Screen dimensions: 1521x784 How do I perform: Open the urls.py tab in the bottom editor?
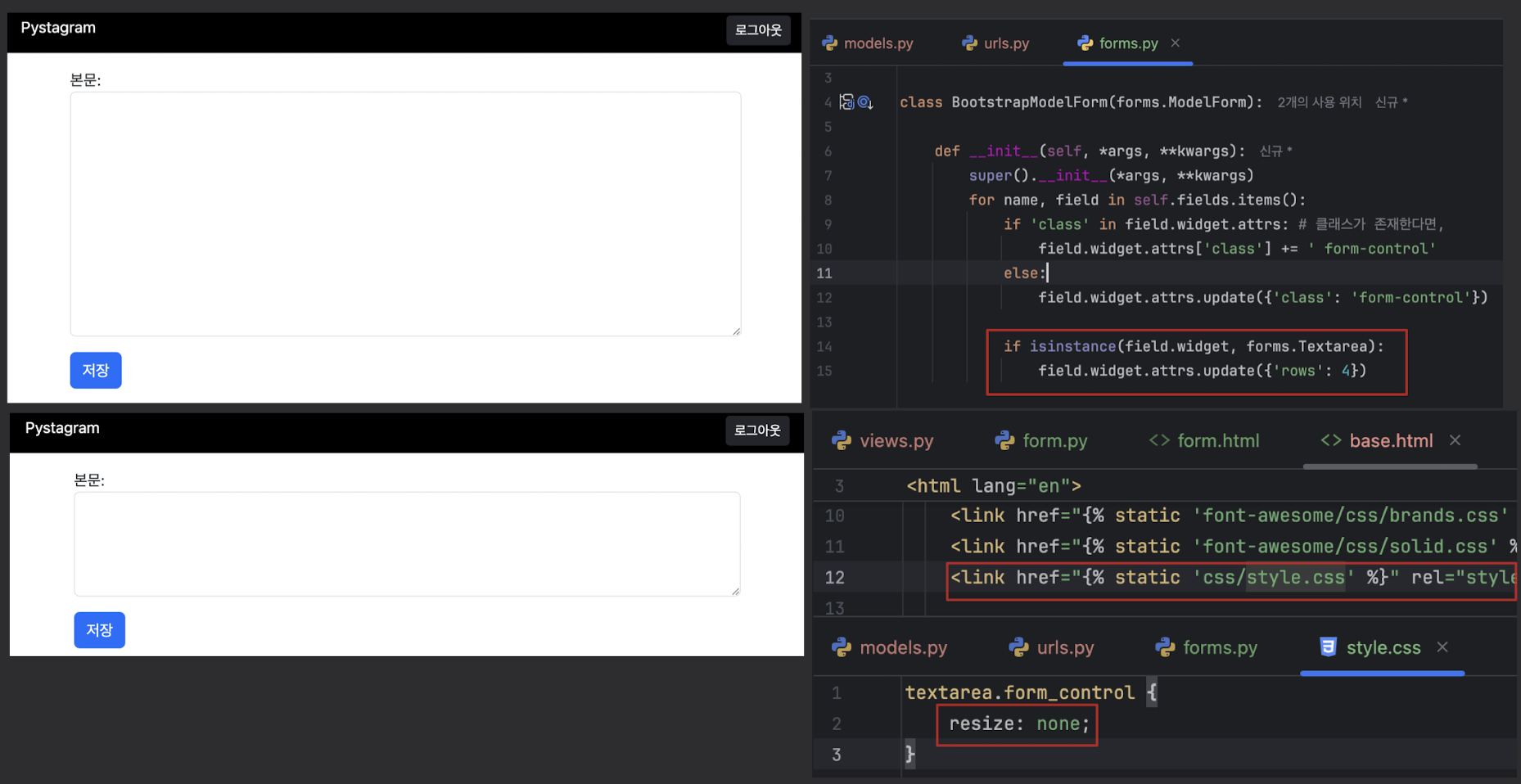(1051, 647)
